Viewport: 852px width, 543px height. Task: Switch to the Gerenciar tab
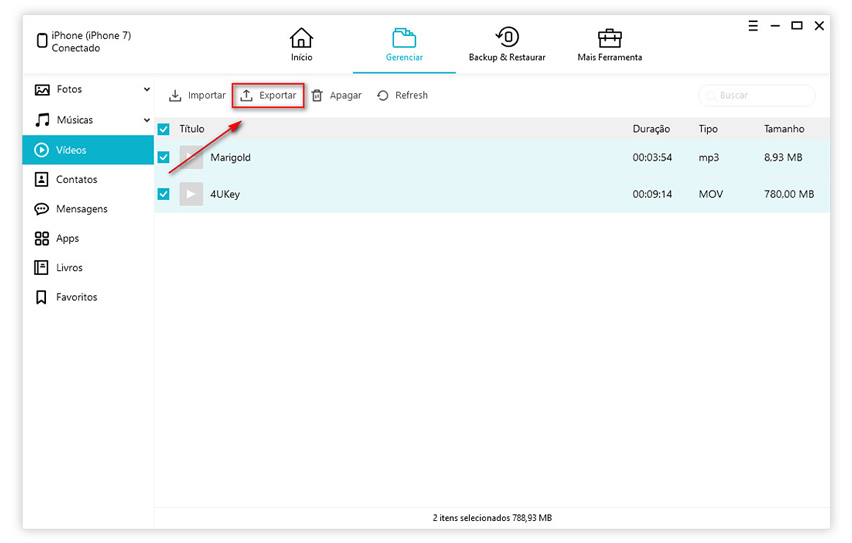[404, 44]
